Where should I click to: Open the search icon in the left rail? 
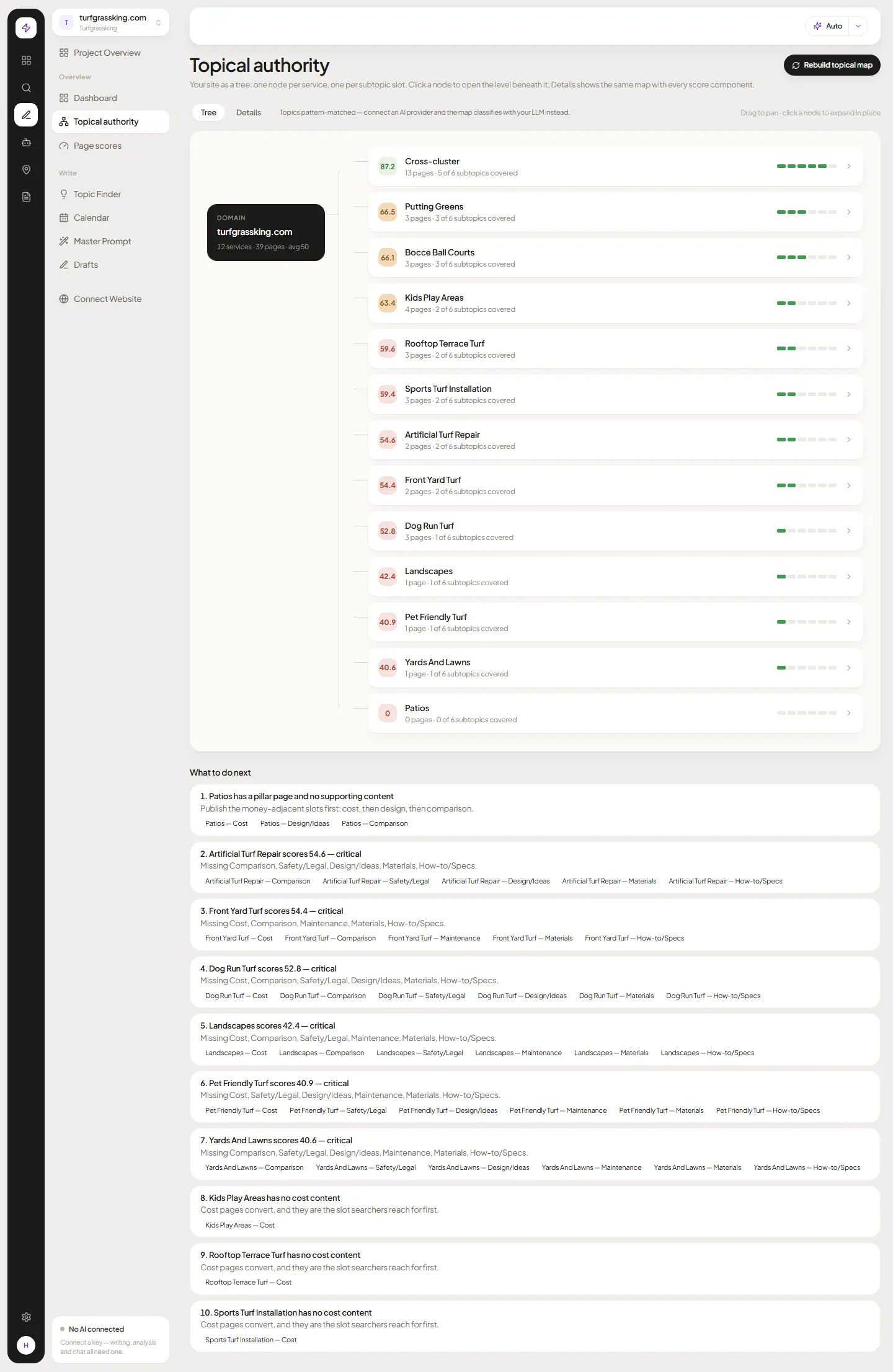26,87
